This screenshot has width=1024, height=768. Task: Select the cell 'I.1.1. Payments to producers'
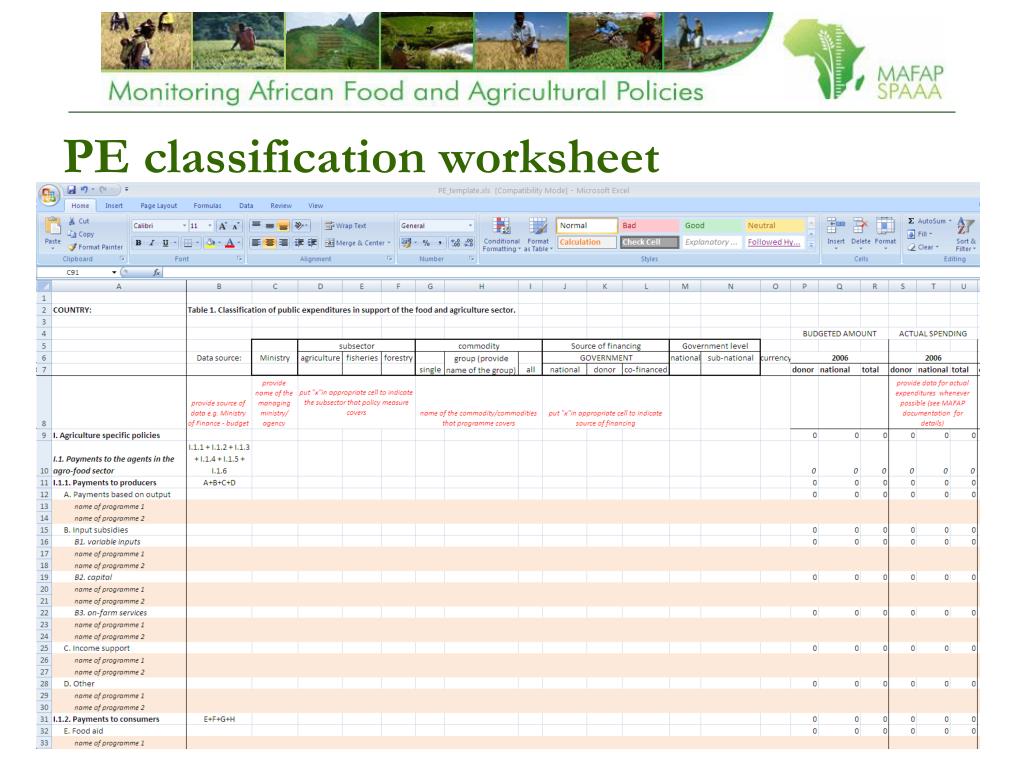[119, 483]
